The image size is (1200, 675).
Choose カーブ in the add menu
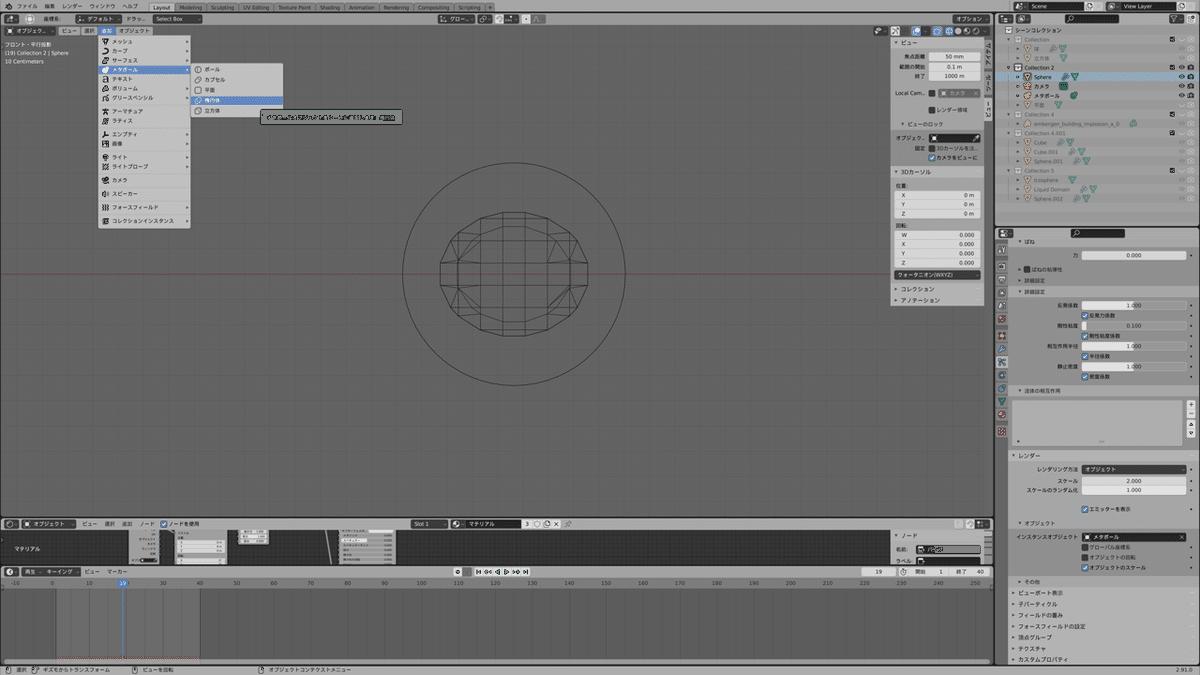click(144, 51)
